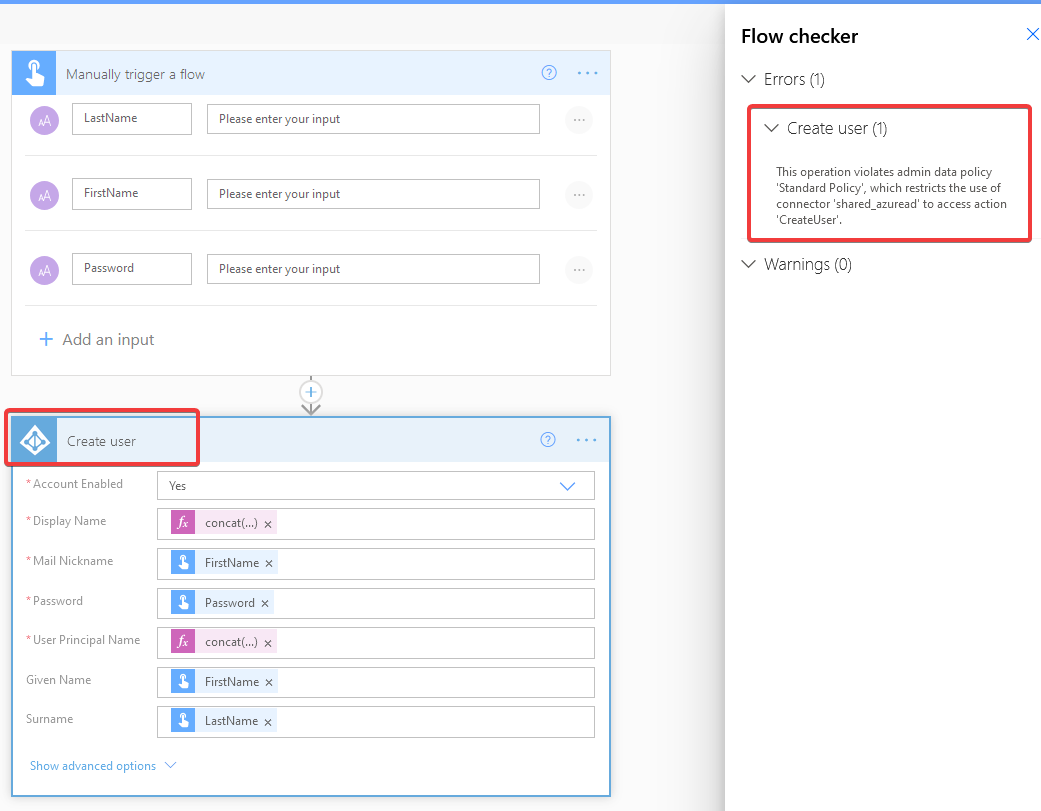Viewport: 1041px width, 811px height.
Task: Click the Azure AD icon on Create user
Action: [x=33, y=439]
